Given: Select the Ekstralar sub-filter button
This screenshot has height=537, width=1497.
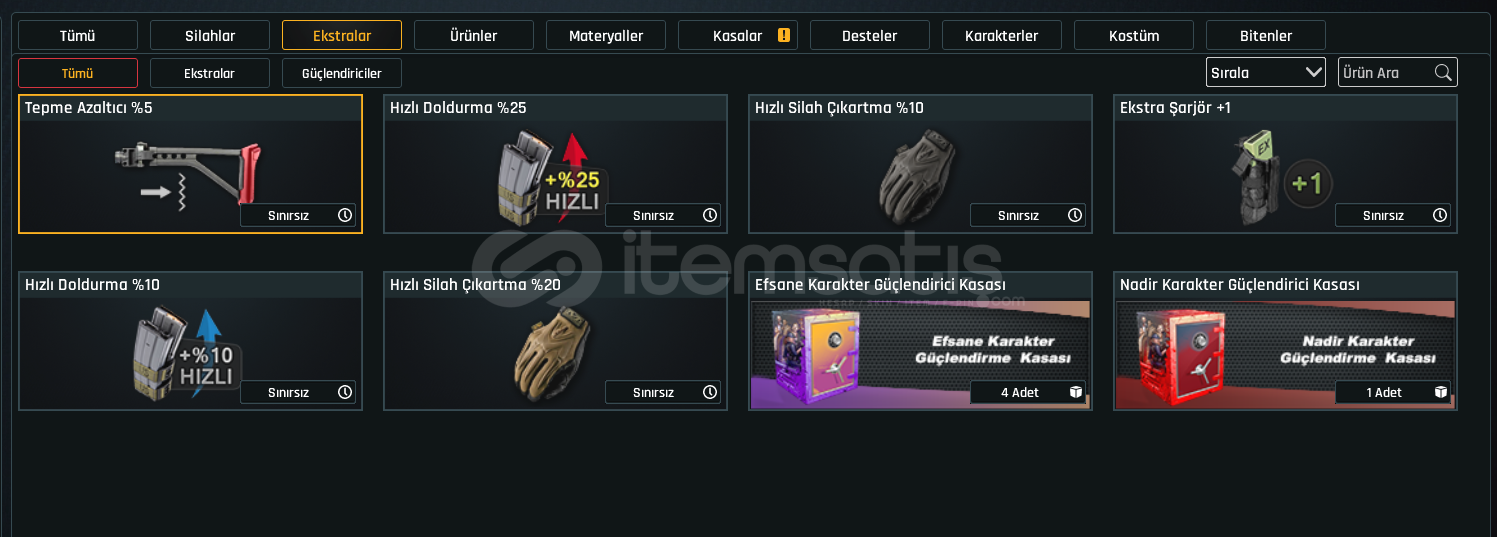Looking at the screenshot, I should (x=210, y=73).
